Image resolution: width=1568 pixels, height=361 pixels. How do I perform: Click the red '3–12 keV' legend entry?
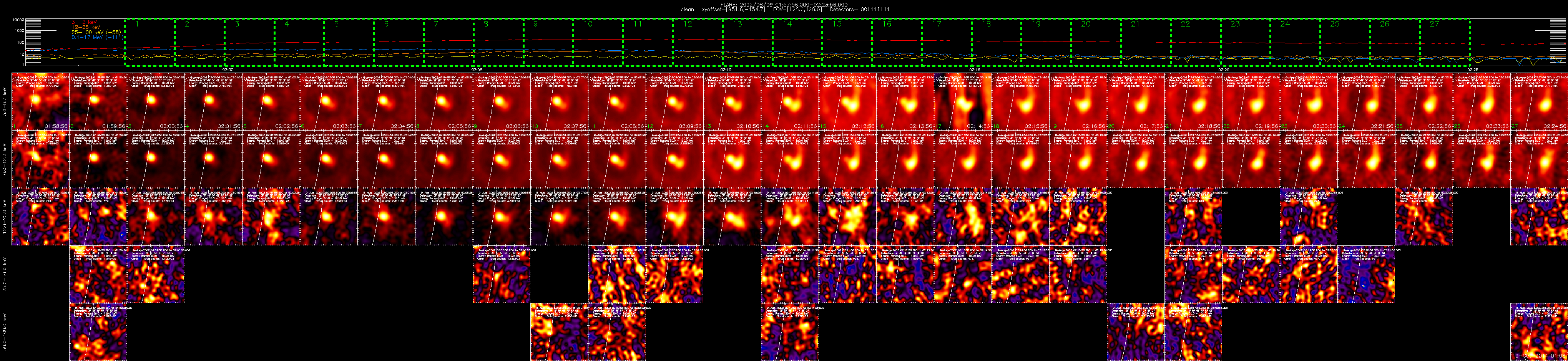pos(84,22)
